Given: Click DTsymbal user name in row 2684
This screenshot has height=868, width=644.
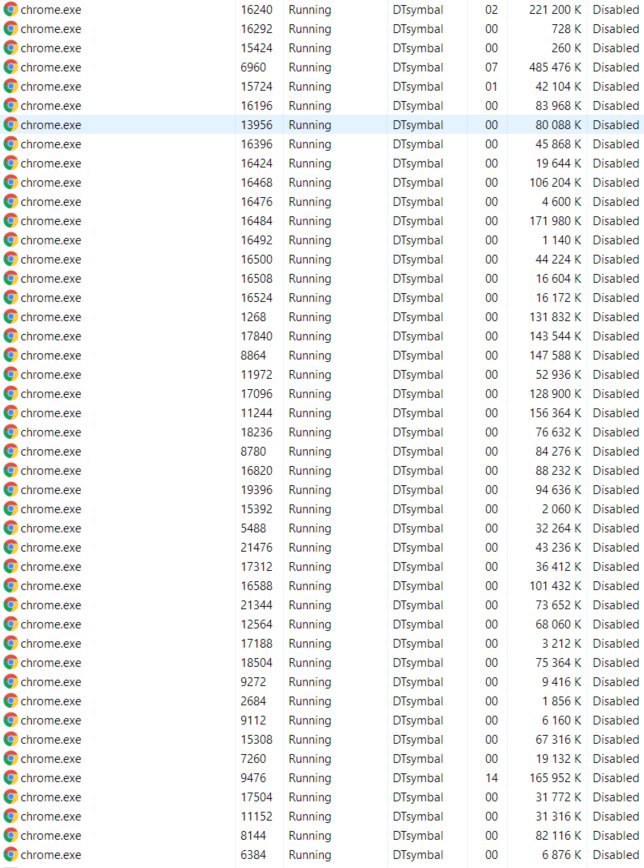Looking at the screenshot, I should (418, 701).
